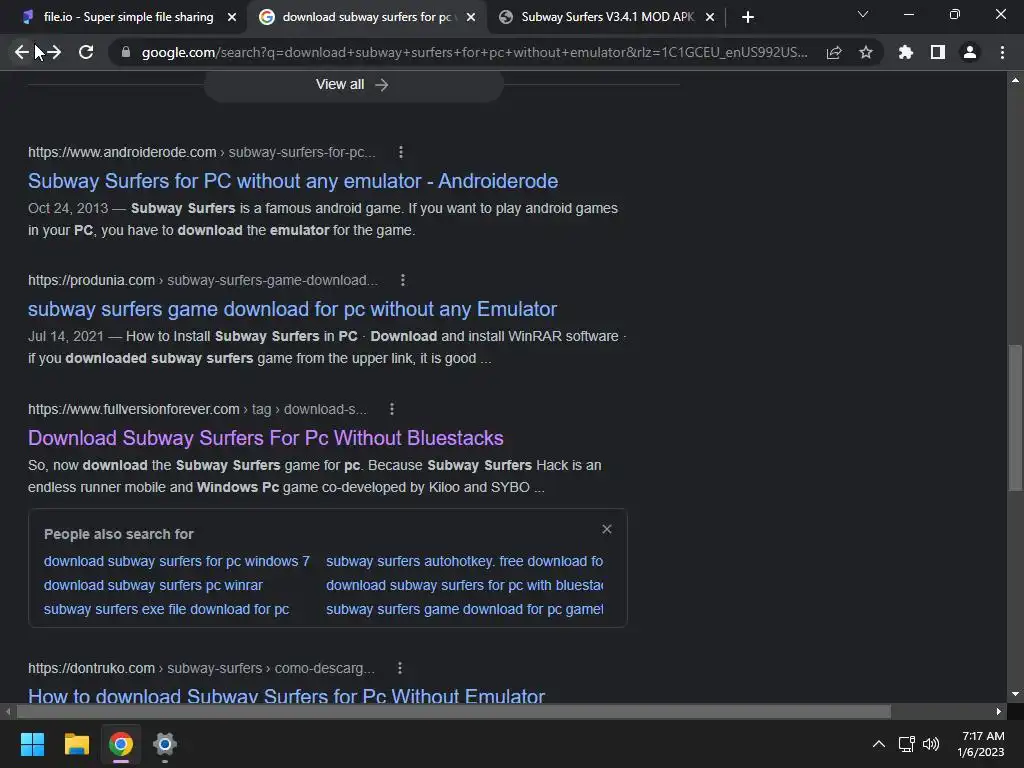Screen dimensions: 1024x768
Task: Click the fullversionforever.com URL breadcrumb
Action: (x=197, y=409)
